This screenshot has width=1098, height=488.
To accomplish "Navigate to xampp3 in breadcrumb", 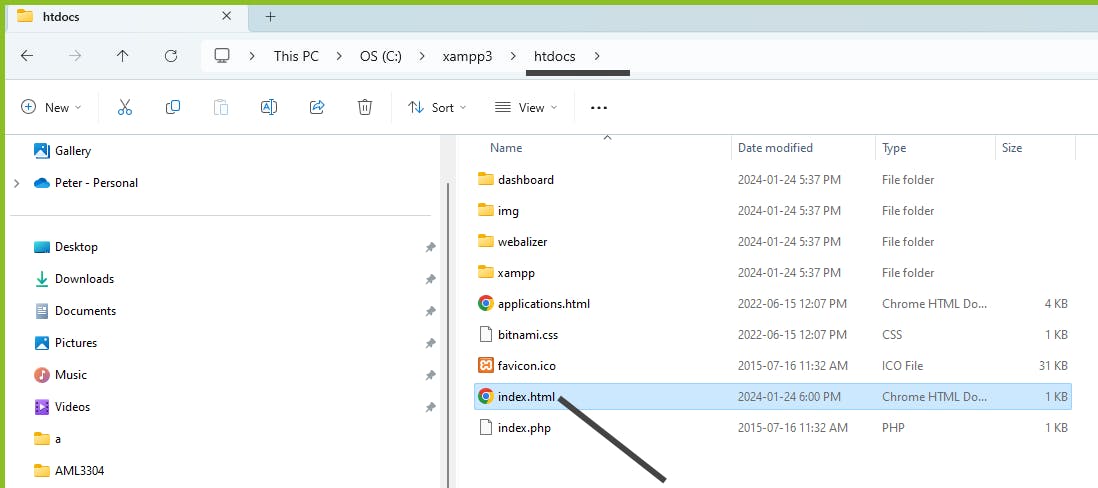I will [467, 56].
